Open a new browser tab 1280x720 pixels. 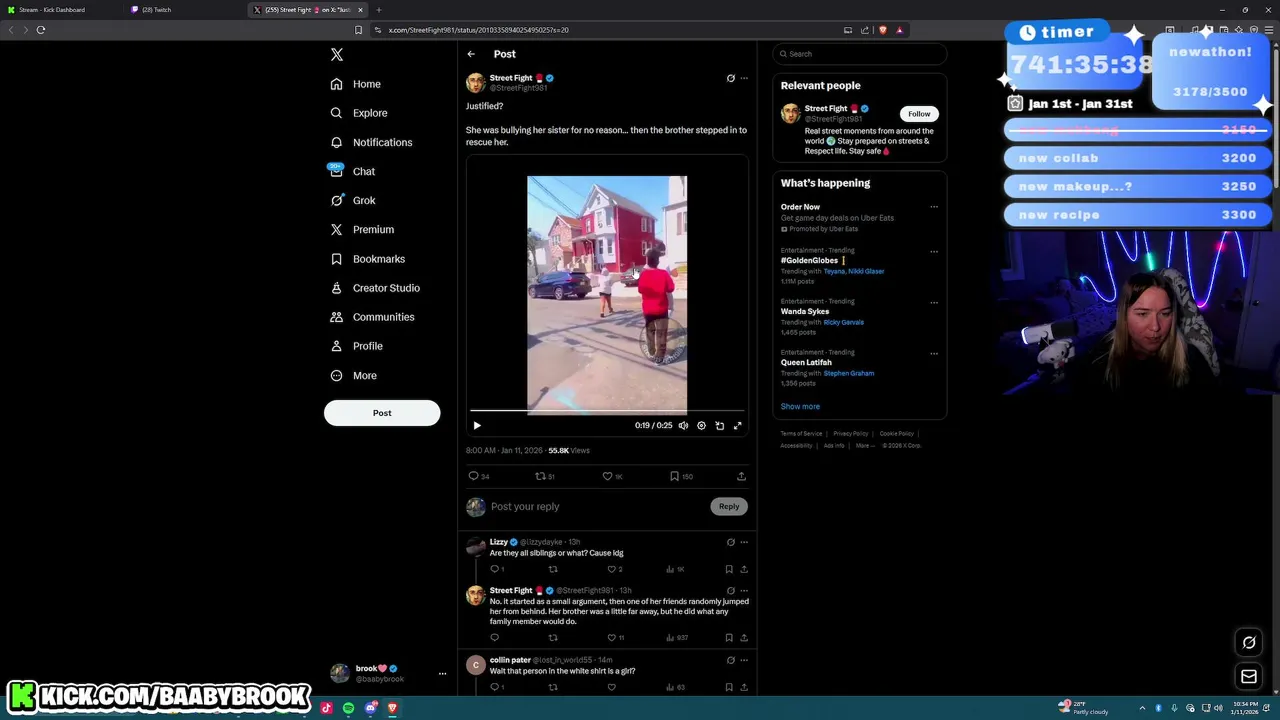click(378, 10)
